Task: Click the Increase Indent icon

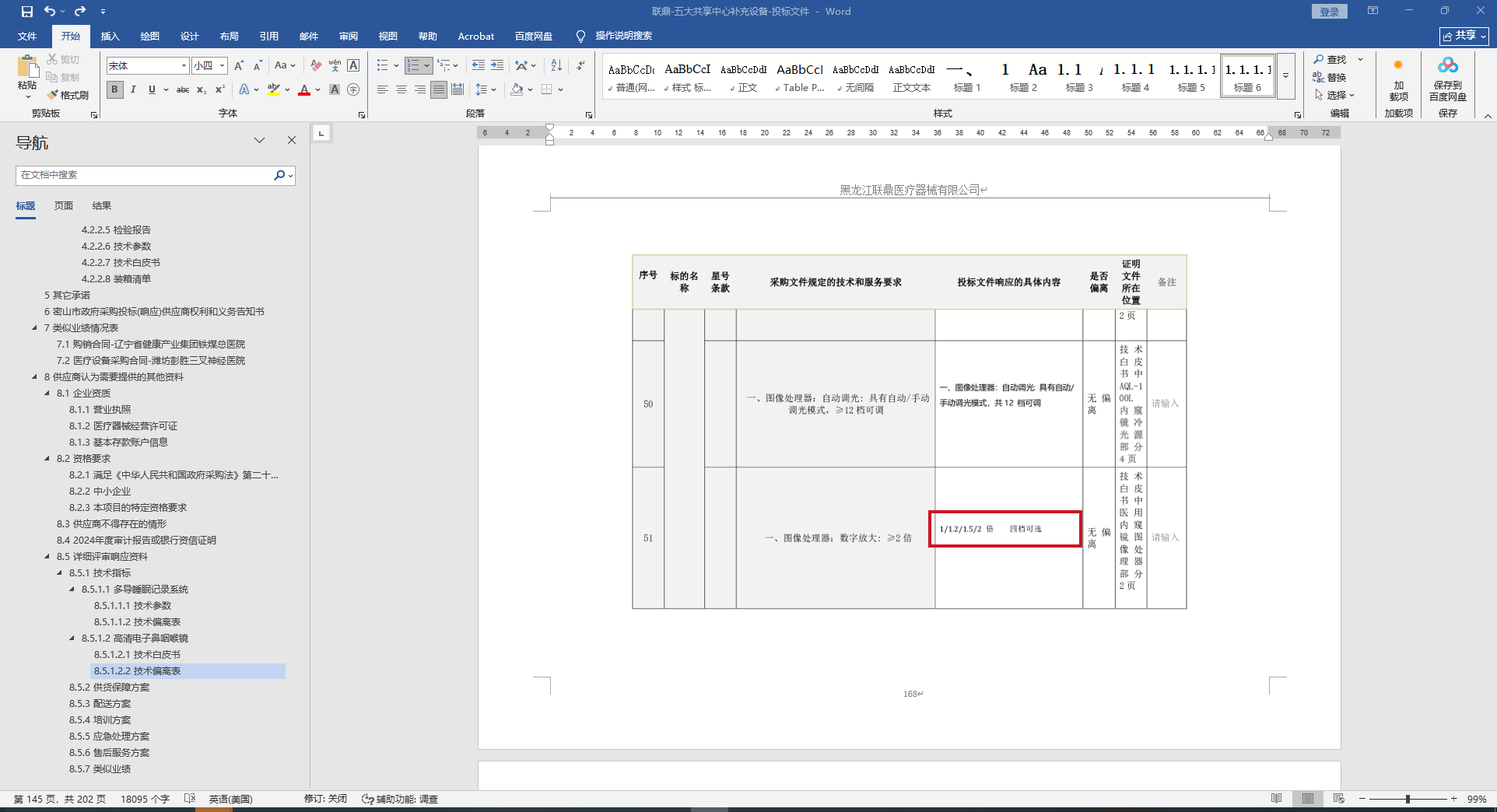Action: click(x=497, y=65)
